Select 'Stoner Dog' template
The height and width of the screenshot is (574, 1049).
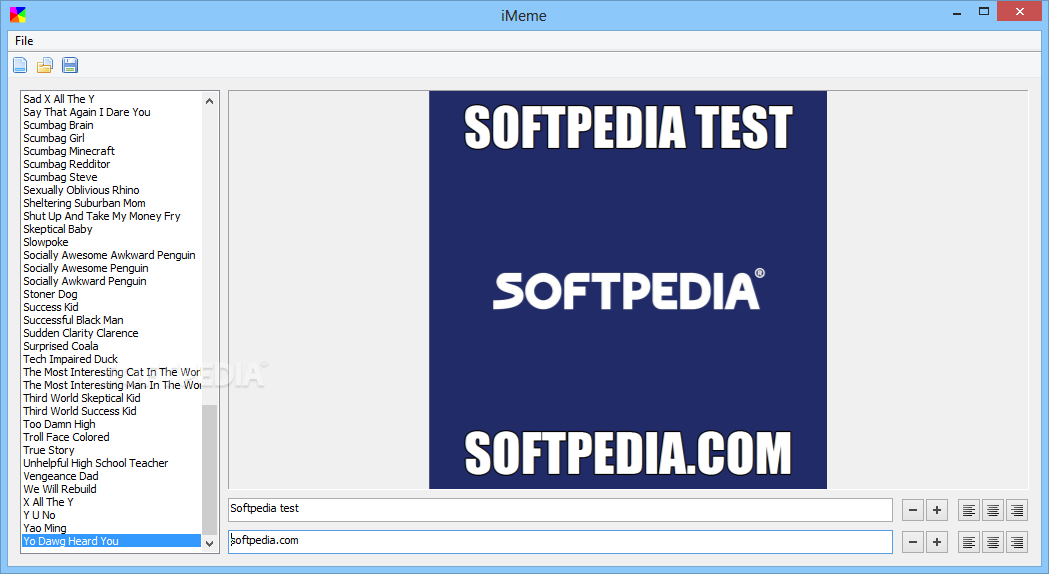coord(50,294)
